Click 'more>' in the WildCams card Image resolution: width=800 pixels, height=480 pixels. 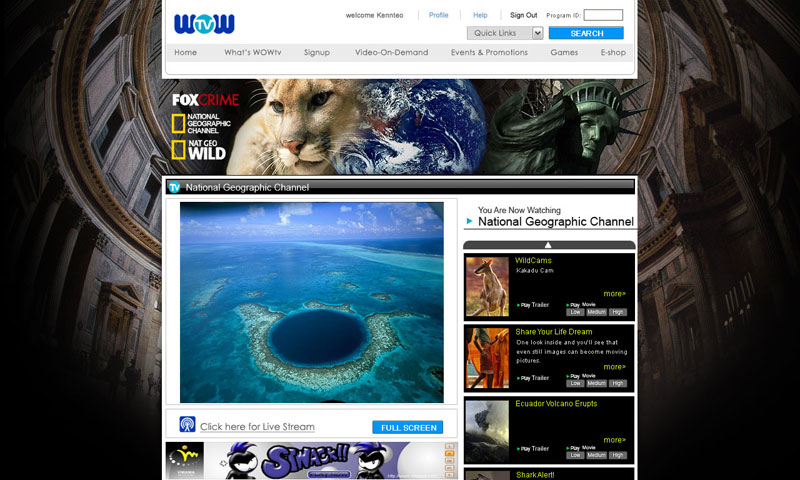[x=614, y=294]
